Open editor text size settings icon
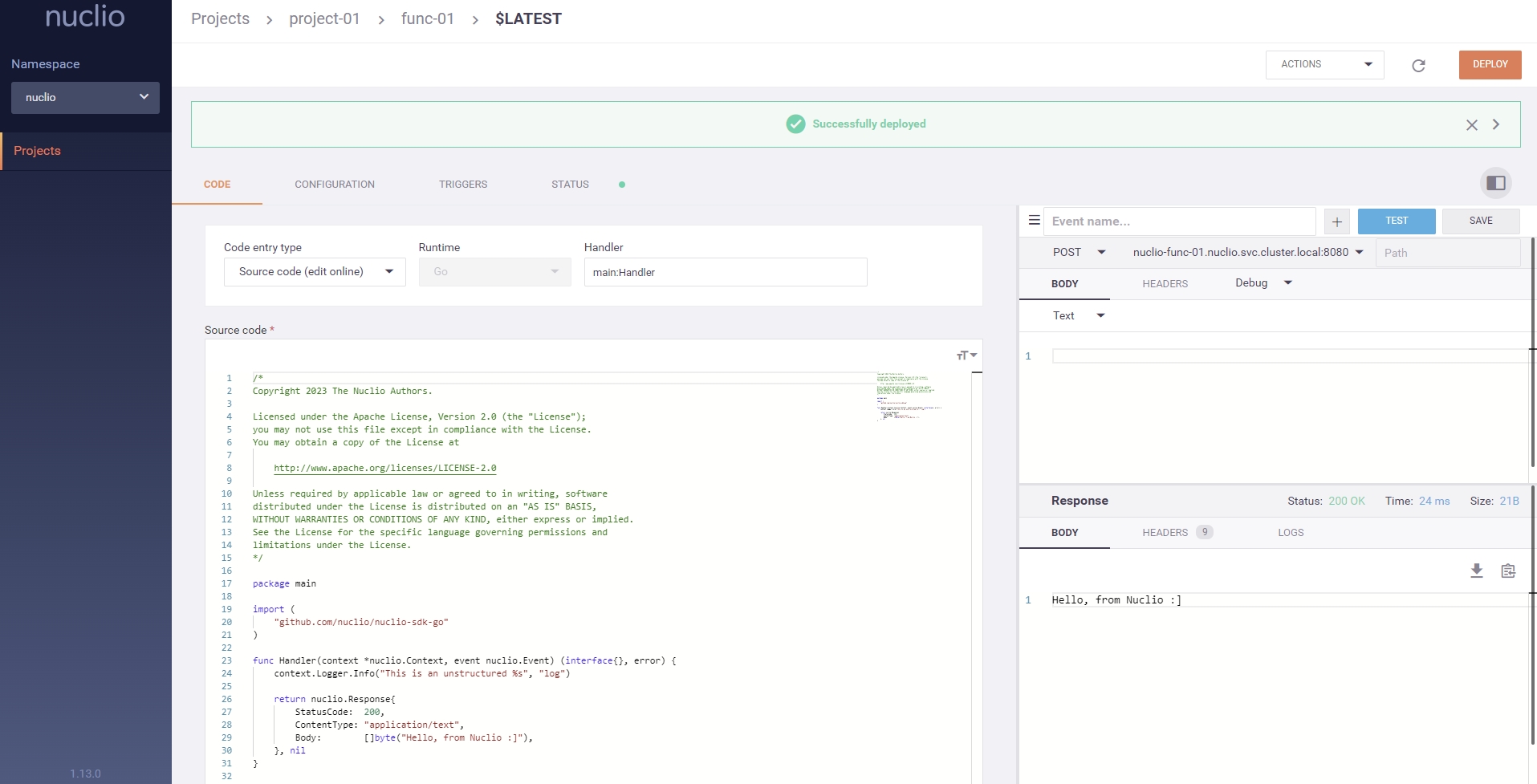 coord(966,355)
